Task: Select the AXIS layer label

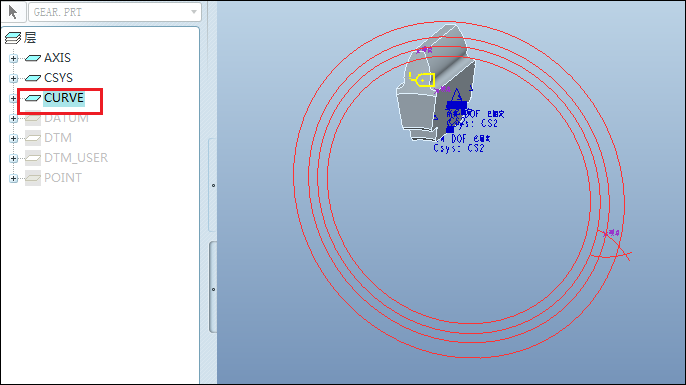Action: 57,58
